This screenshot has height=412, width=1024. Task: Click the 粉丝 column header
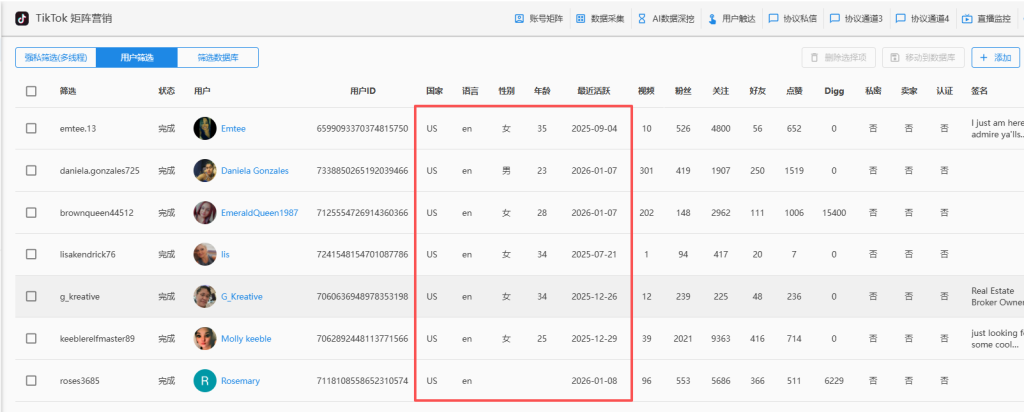683,91
